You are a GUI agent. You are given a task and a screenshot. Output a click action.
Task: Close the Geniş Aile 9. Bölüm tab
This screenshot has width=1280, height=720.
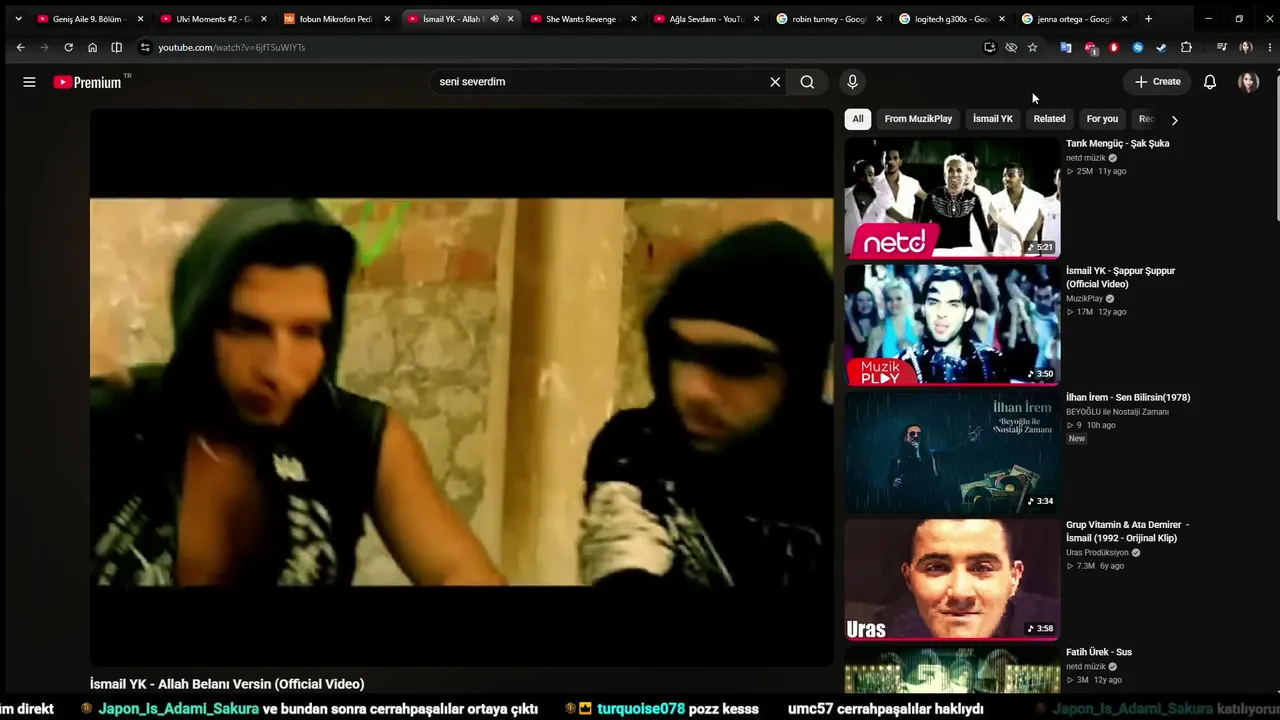click(x=140, y=19)
